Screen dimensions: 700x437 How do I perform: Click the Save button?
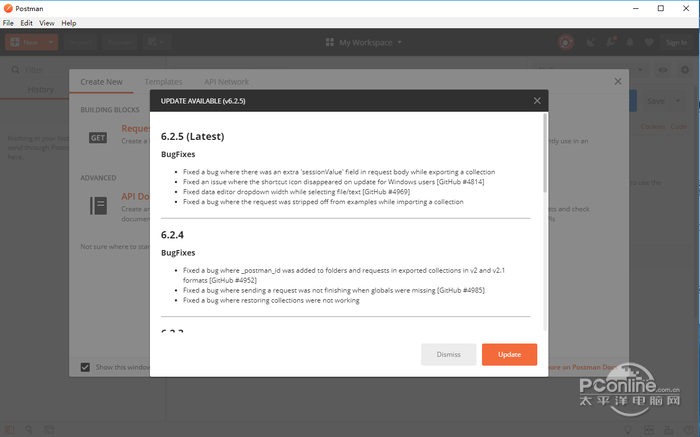tap(655, 101)
